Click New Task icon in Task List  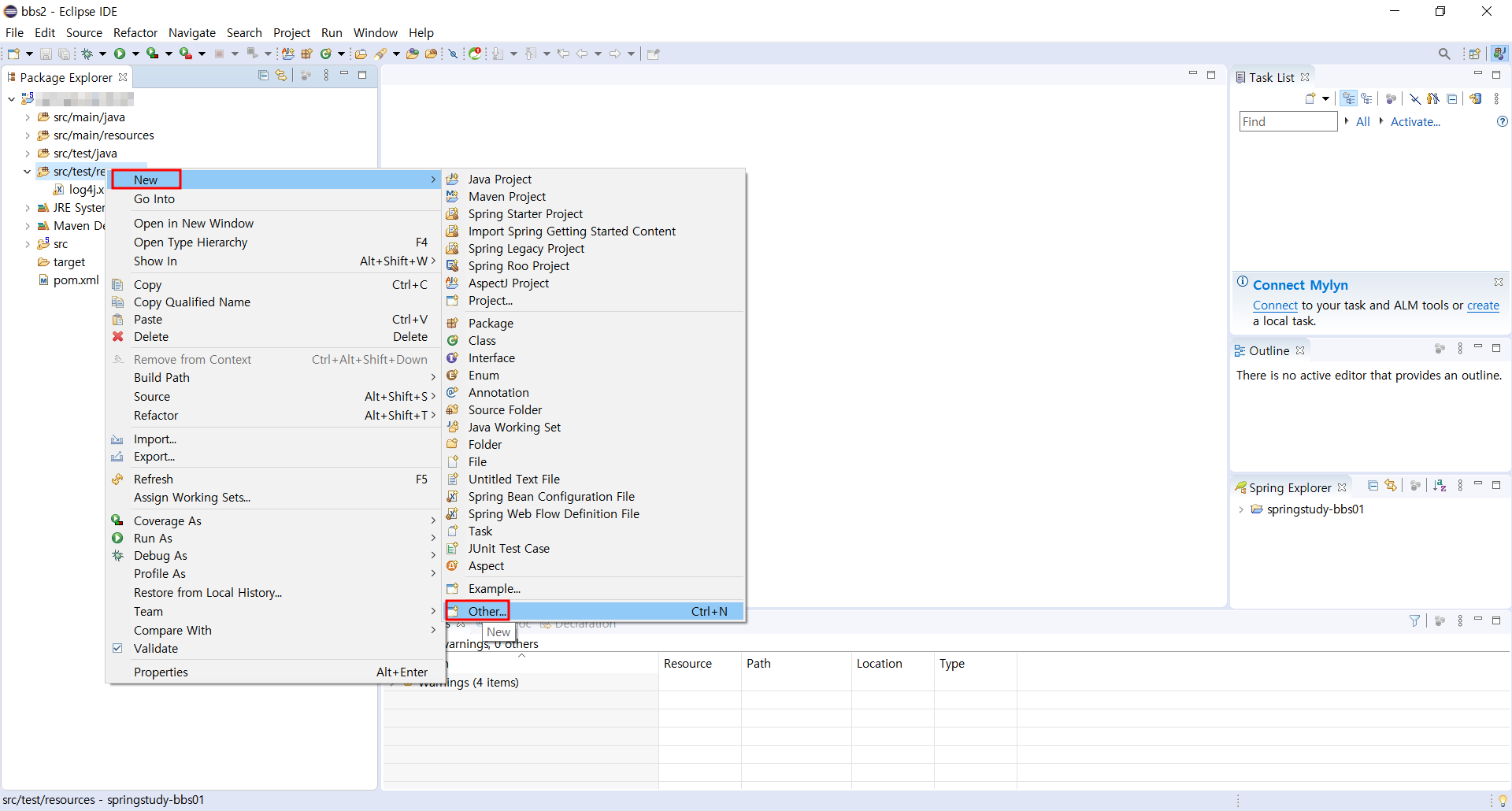point(1310,98)
